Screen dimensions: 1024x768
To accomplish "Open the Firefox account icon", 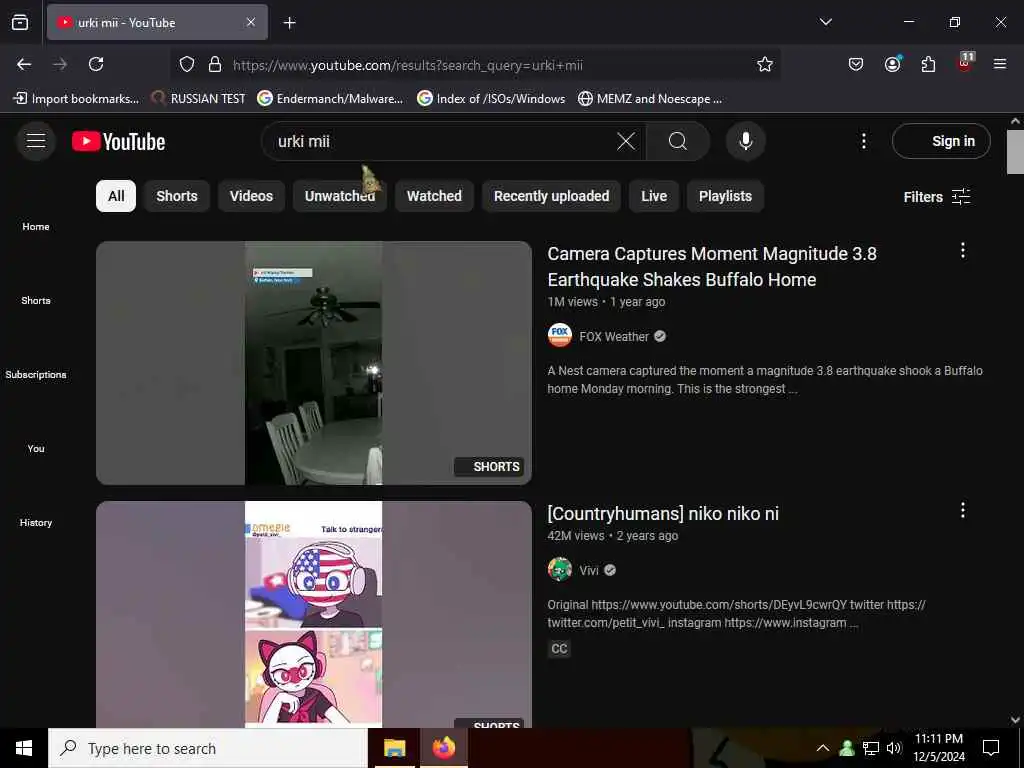I will coord(893,64).
